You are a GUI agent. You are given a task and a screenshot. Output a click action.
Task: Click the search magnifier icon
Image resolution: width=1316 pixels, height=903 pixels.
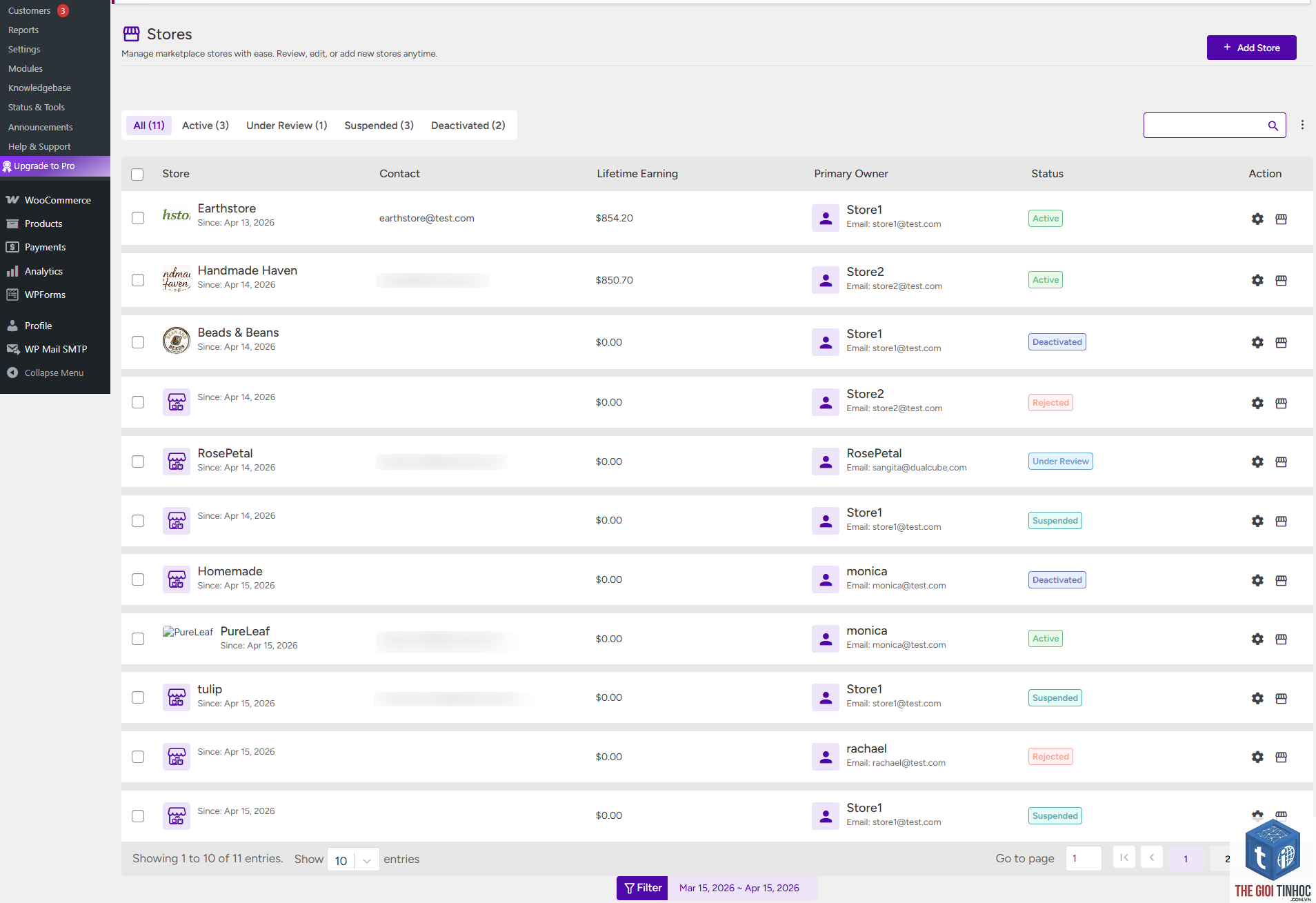coord(1273,126)
